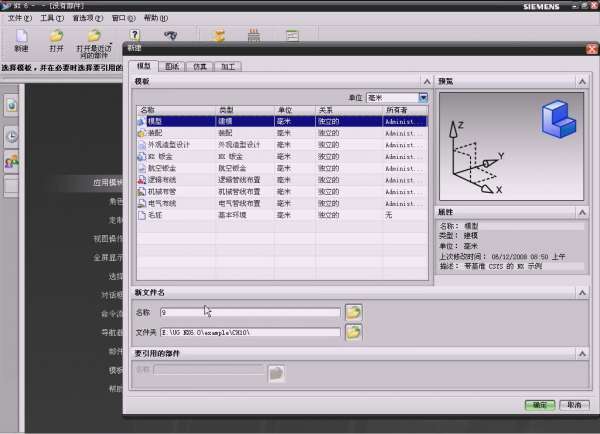This screenshot has height=434, width=600.
Task: Open the roles icon in left sidebar
Action: point(12,161)
